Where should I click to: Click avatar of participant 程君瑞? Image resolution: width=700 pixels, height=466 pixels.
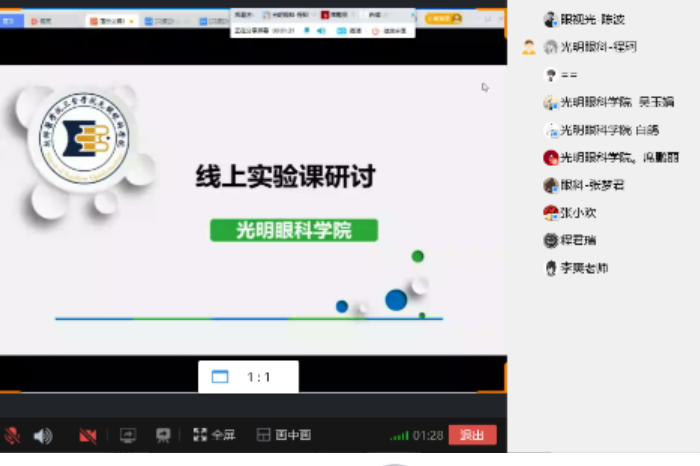(550, 240)
